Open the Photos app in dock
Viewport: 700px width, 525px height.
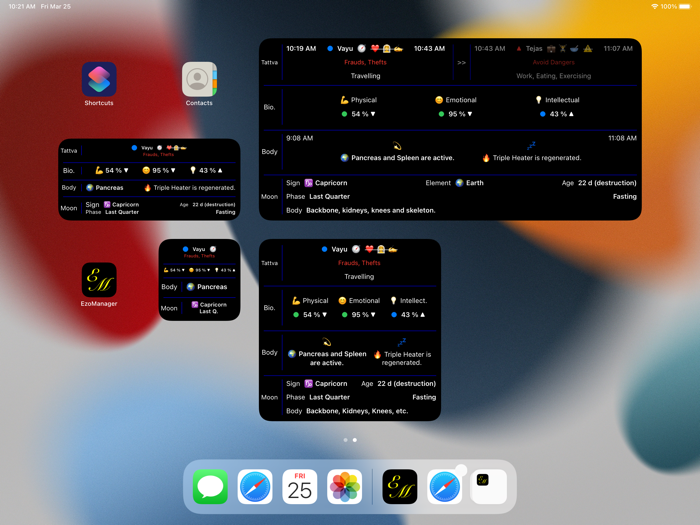tap(345, 487)
